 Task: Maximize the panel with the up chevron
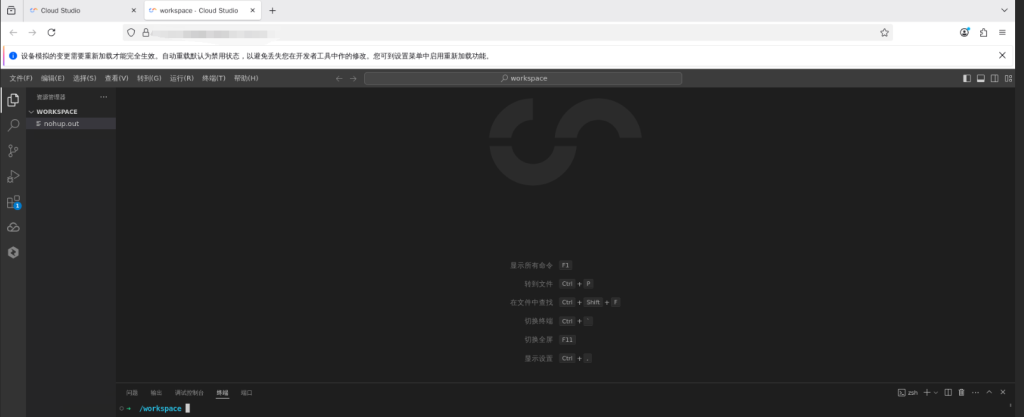(989, 392)
